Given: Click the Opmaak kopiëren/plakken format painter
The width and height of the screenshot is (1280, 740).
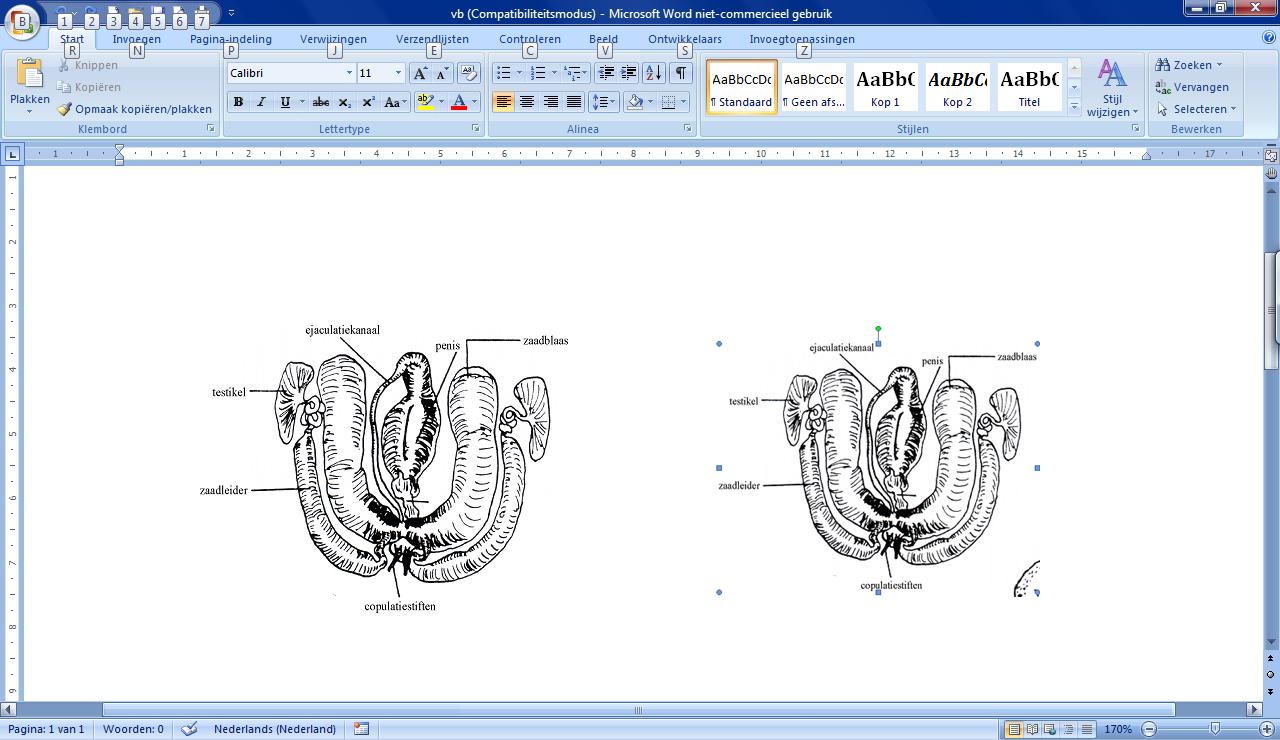Looking at the screenshot, I should click(134, 109).
